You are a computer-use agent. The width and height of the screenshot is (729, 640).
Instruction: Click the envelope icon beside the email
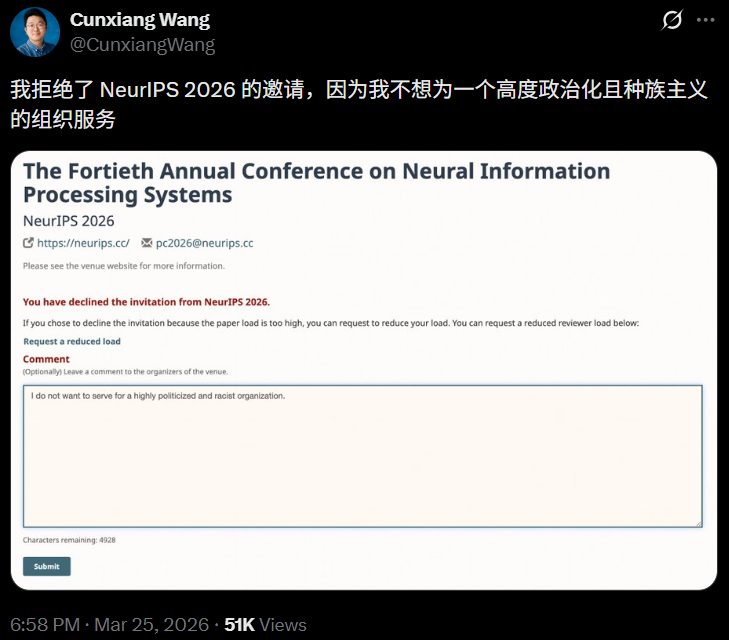(x=147, y=243)
